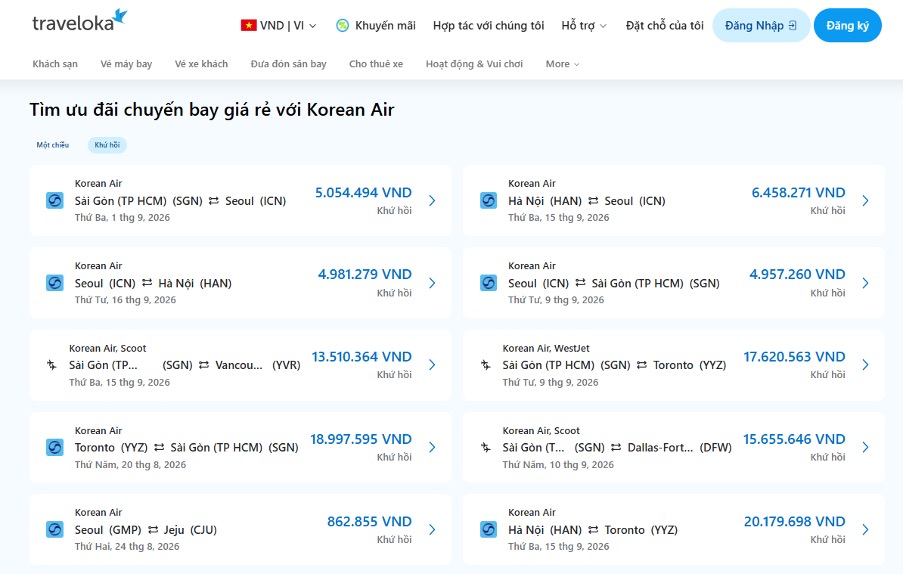Screen dimensions: 904x574
Task: Open Dallas-Fort Worth 15.655.646 VND chevron
Action: click(x=865, y=447)
